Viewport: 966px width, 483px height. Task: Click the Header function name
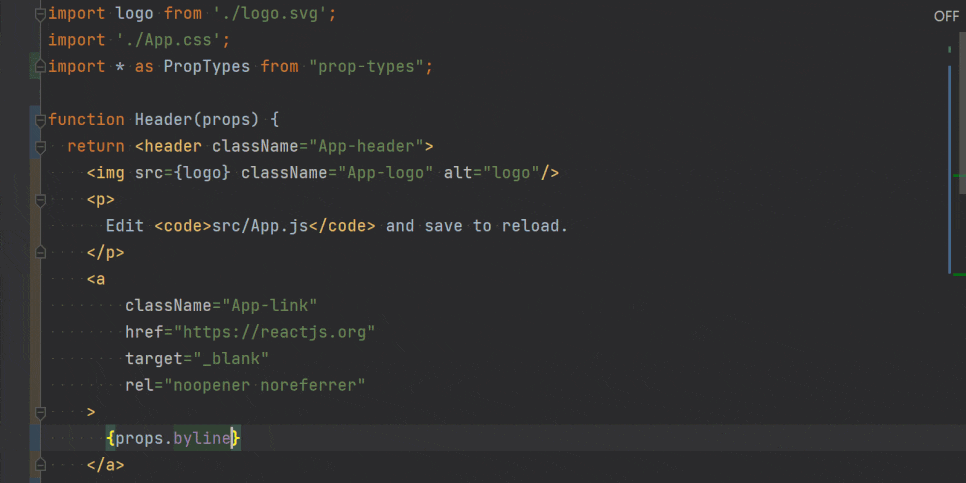tap(163, 120)
